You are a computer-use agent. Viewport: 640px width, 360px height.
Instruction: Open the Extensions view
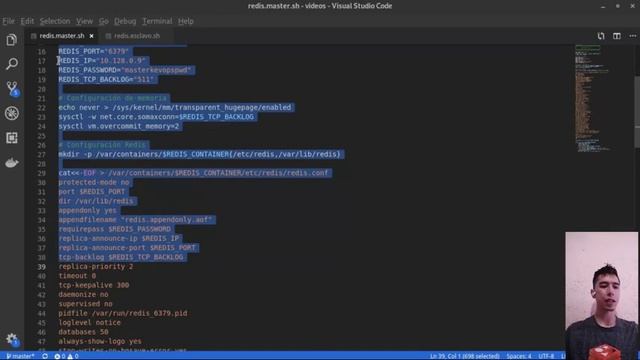12,138
